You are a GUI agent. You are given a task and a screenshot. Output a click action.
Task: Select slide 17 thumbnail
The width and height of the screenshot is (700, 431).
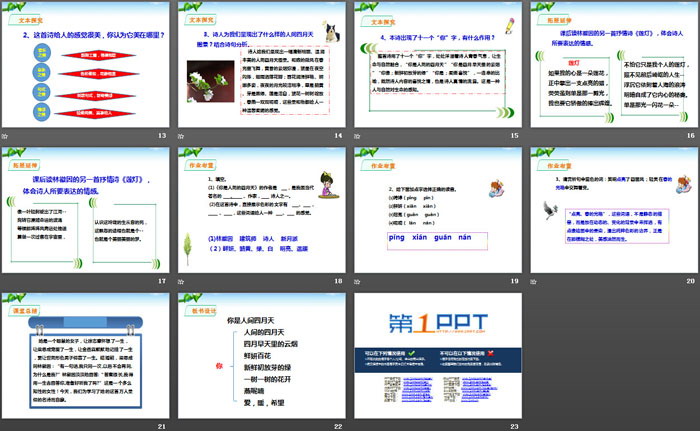[85, 210]
